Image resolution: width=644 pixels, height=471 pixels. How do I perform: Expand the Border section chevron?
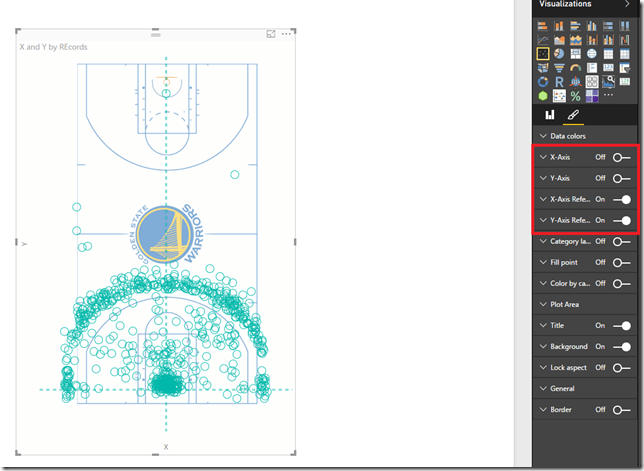point(543,409)
